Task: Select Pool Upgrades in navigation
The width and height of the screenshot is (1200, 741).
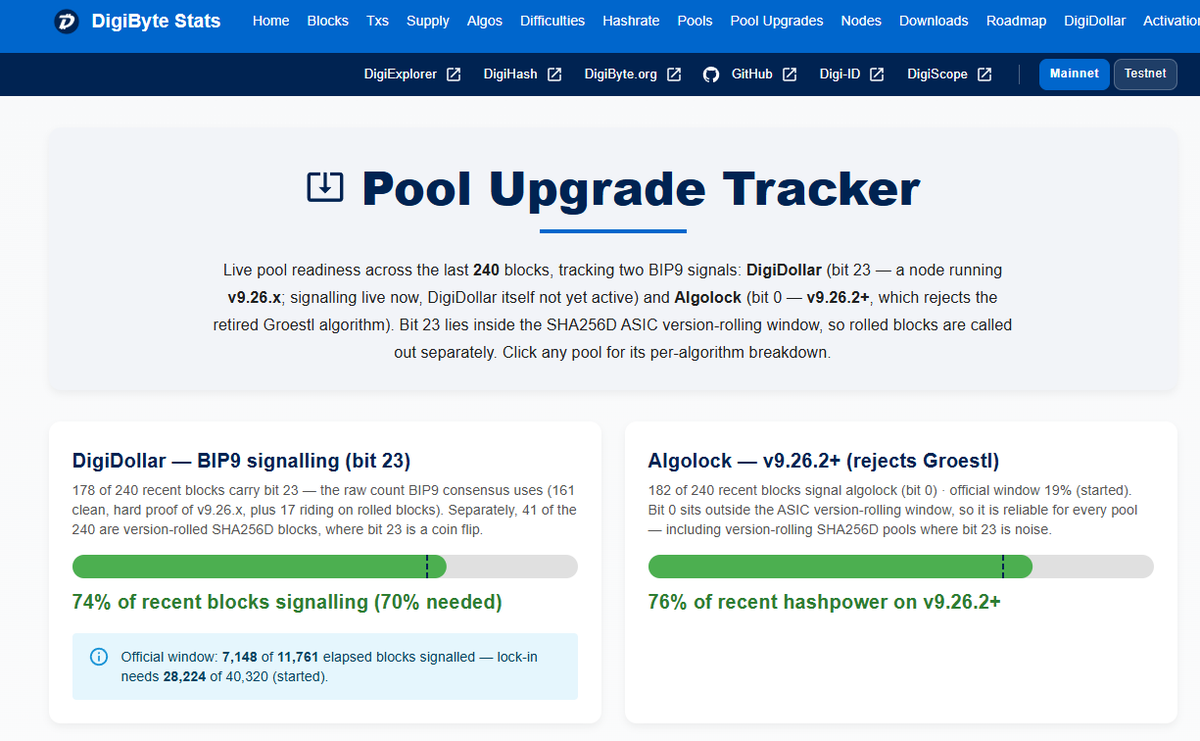Action: pyautogui.click(x=777, y=21)
